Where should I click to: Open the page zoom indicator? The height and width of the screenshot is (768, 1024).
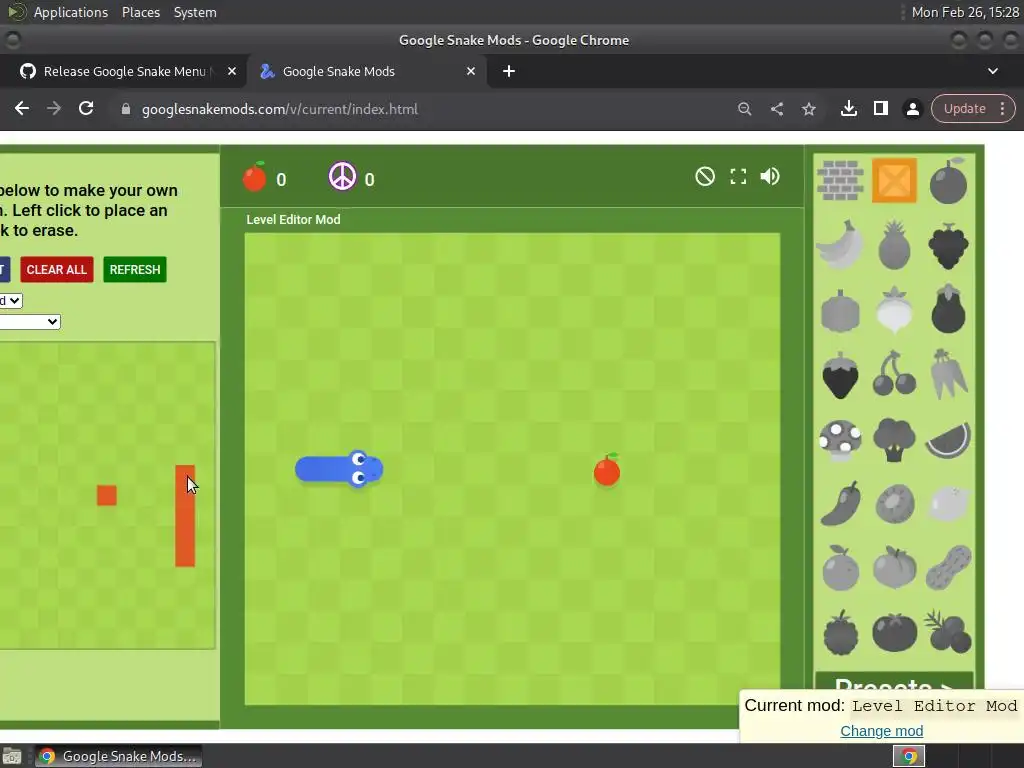tap(744, 109)
